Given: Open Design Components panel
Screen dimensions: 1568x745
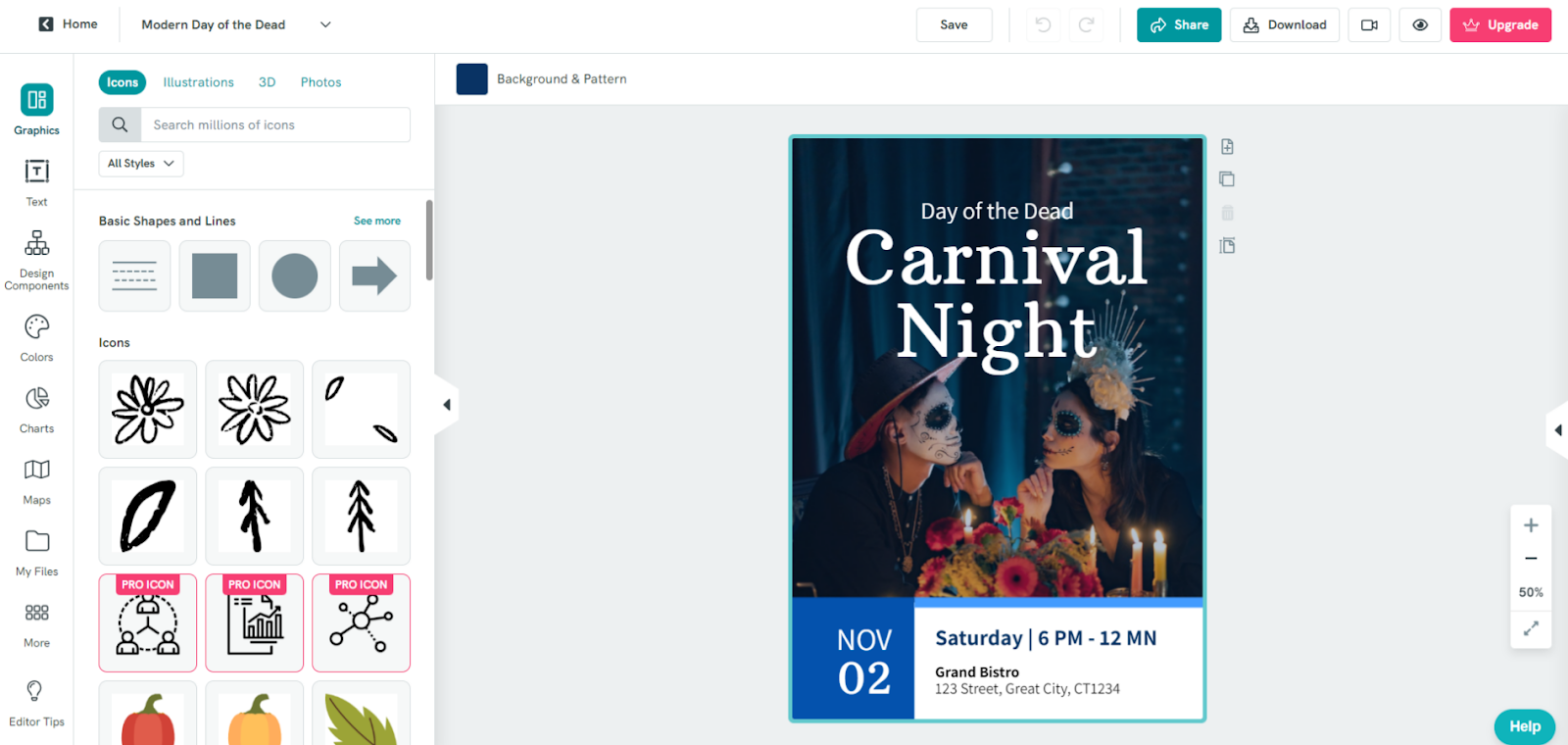Looking at the screenshot, I should pyautogui.click(x=36, y=260).
